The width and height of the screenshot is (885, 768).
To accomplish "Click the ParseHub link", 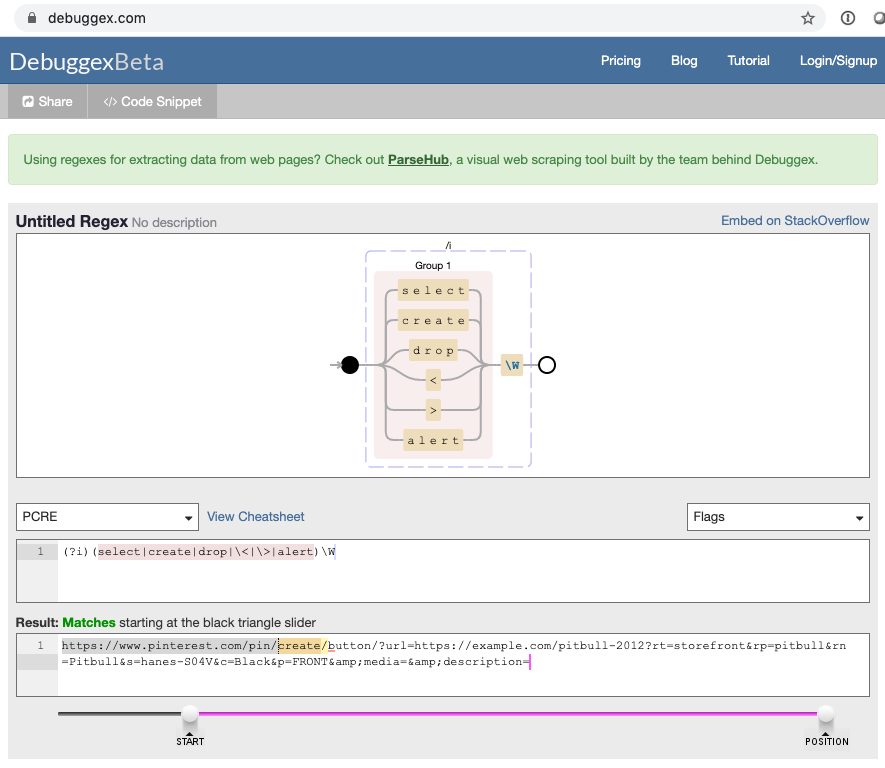I will tap(419, 160).
